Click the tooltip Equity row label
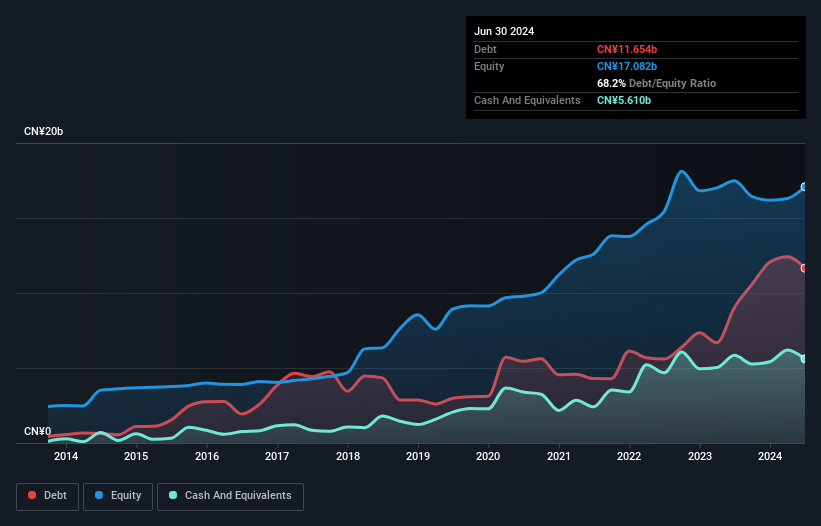The height and width of the screenshot is (526, 821). (489, 66)
